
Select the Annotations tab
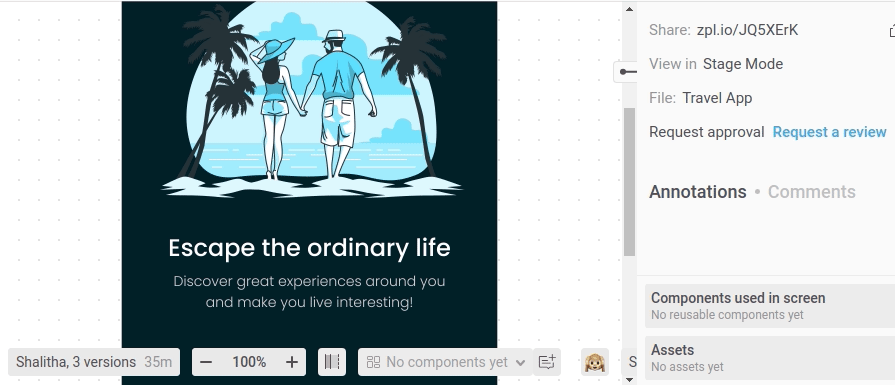point(698,192)
